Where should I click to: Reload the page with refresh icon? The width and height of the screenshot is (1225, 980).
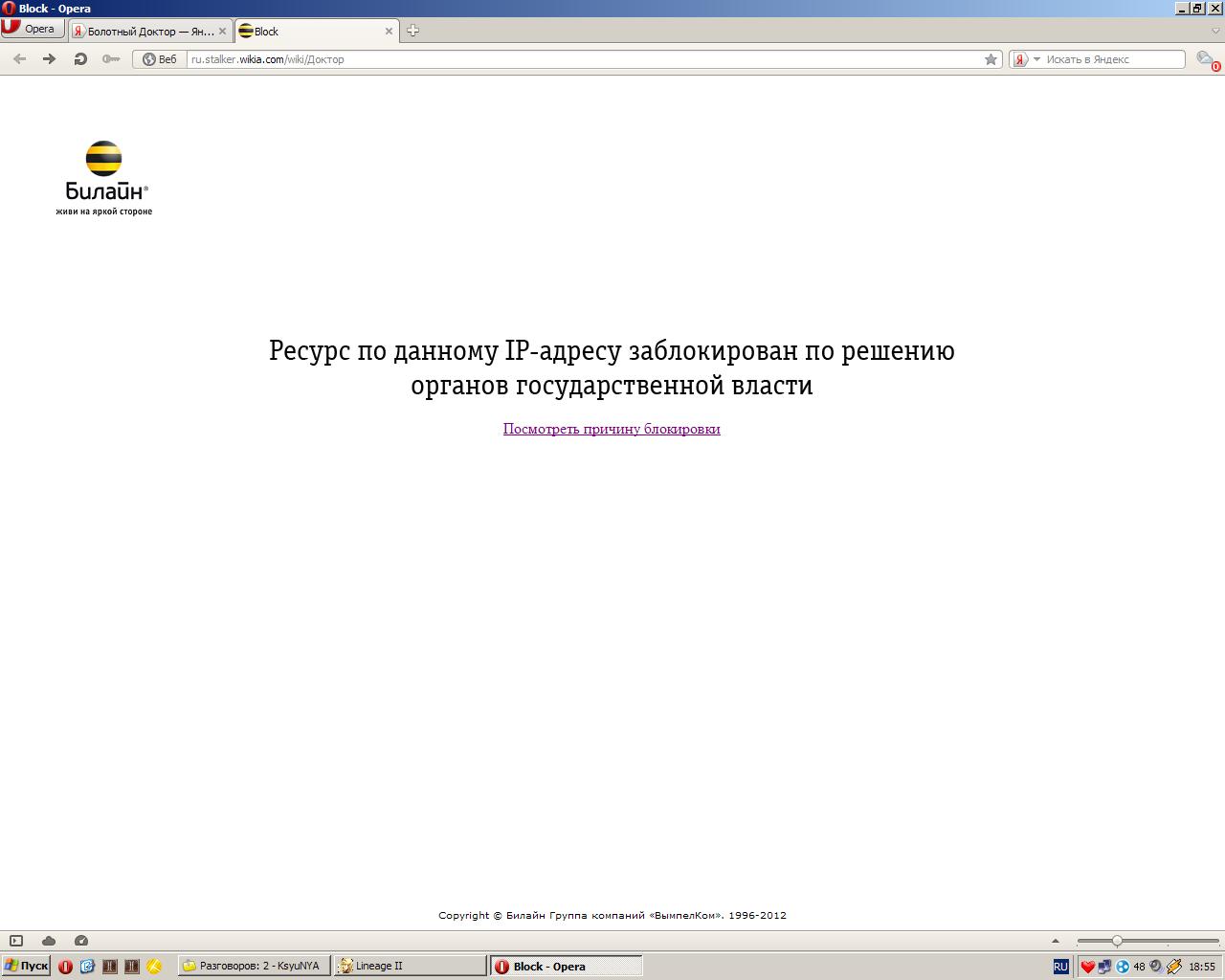click(x=80, y=59)
